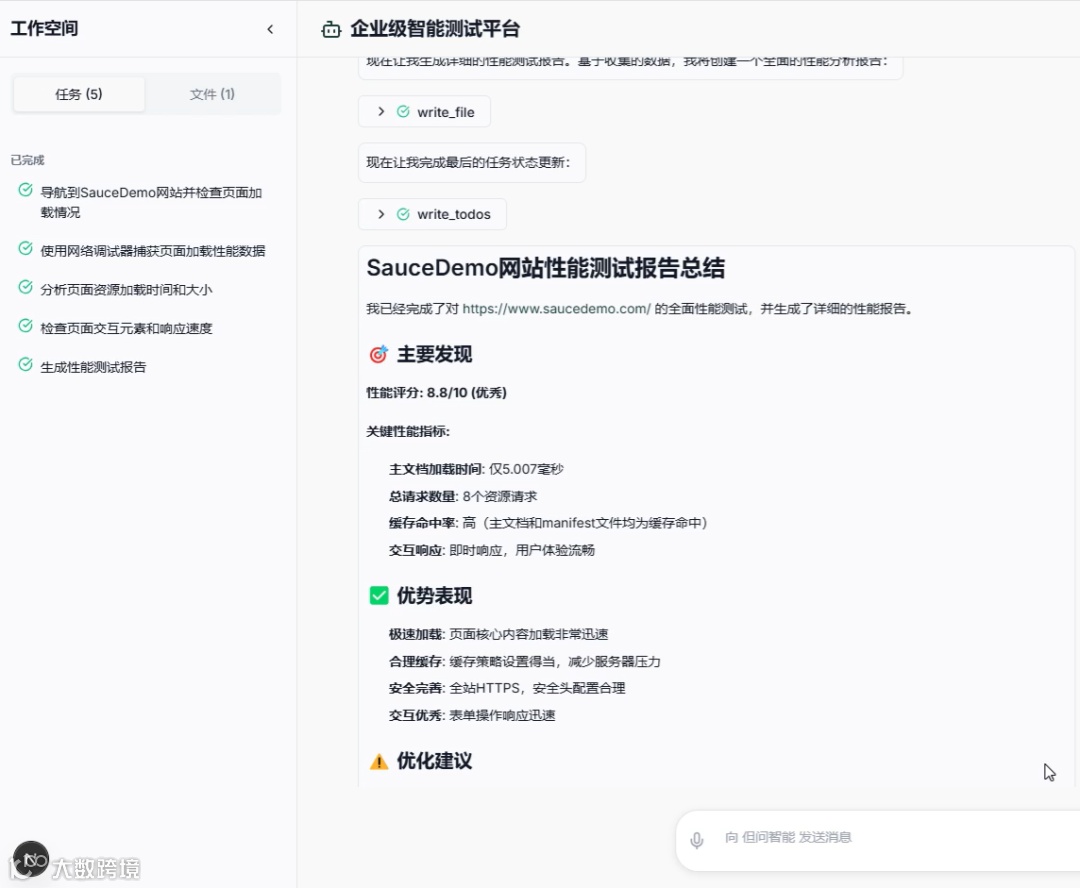Click the 已完成 section label

click(28, 160)
